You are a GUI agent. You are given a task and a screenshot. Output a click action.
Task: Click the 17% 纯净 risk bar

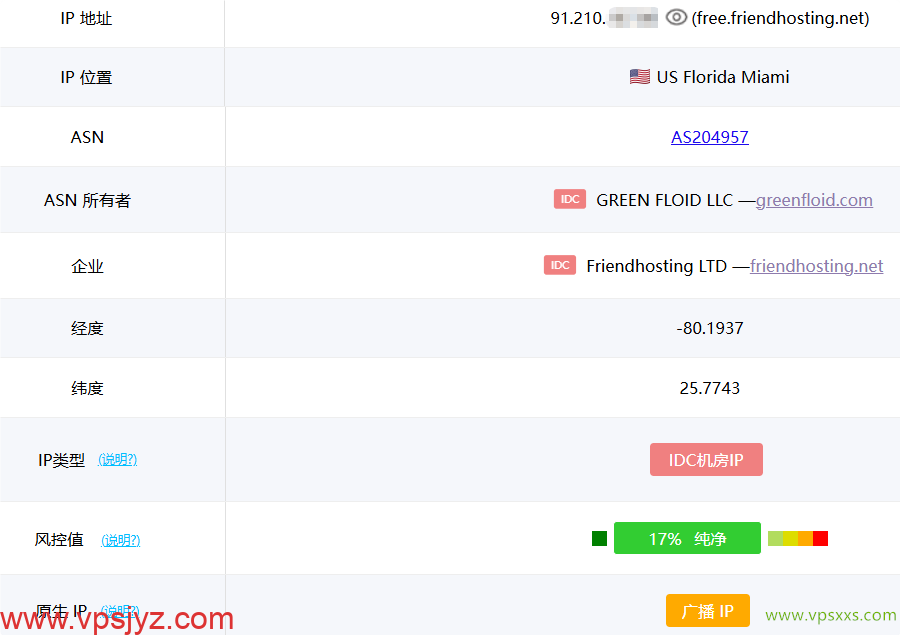point(687,538)
